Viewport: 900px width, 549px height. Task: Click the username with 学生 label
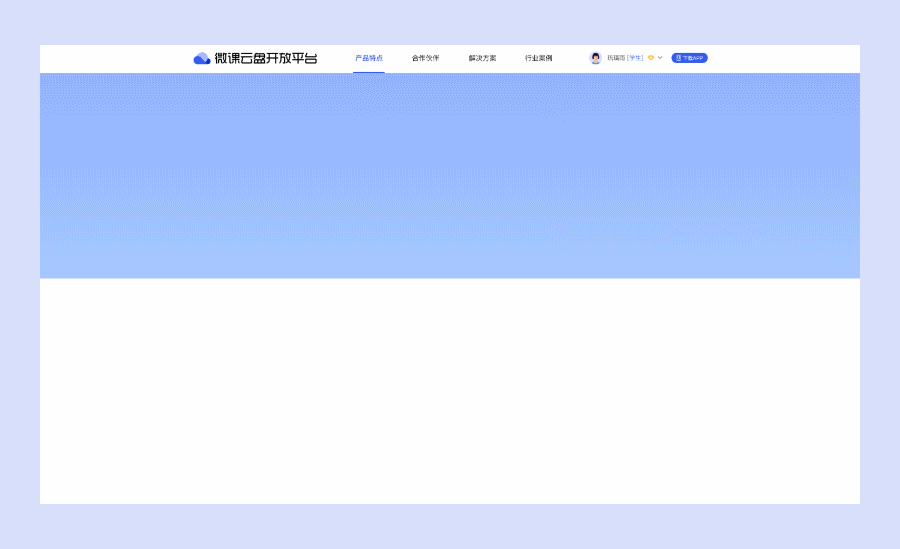[x=625, y=58]
